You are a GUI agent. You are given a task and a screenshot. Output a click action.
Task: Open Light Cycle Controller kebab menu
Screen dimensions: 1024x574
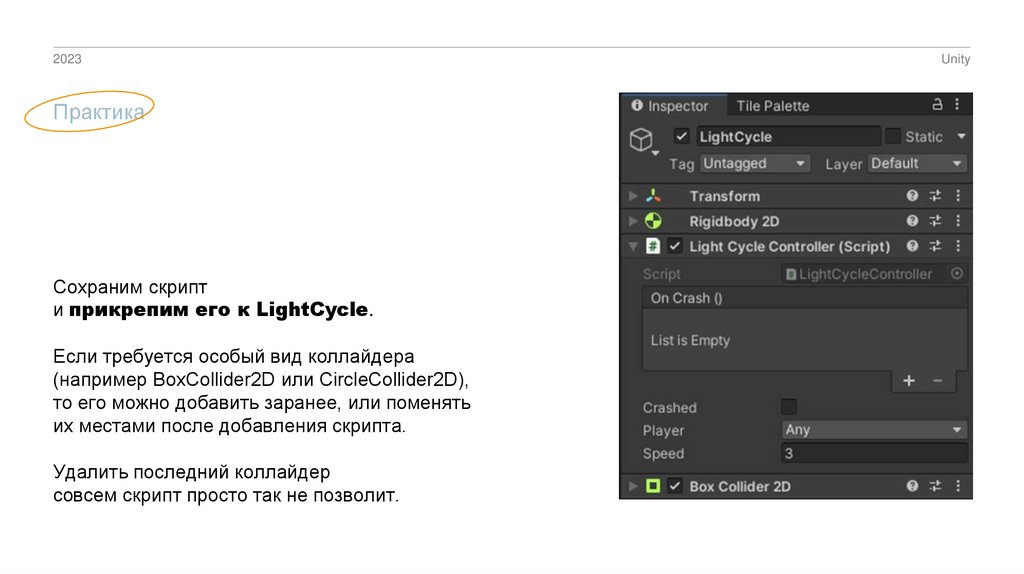click(959, 246)
